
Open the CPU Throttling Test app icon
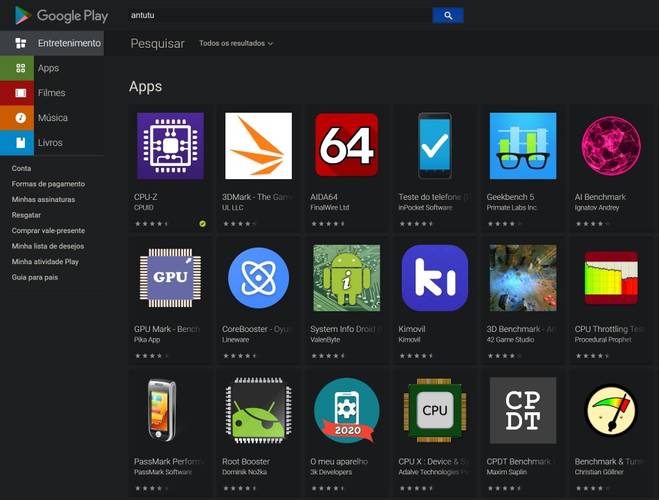click(x=611, y=278)
